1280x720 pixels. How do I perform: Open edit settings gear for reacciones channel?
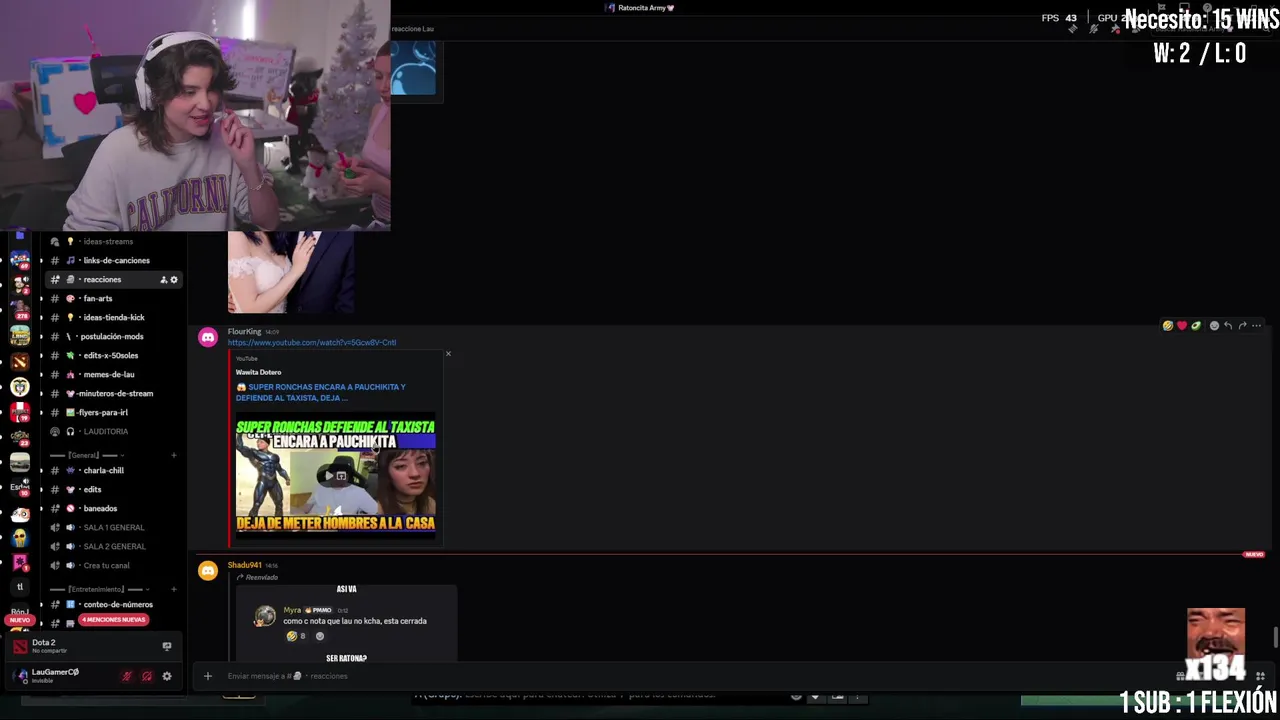(174, 279)
